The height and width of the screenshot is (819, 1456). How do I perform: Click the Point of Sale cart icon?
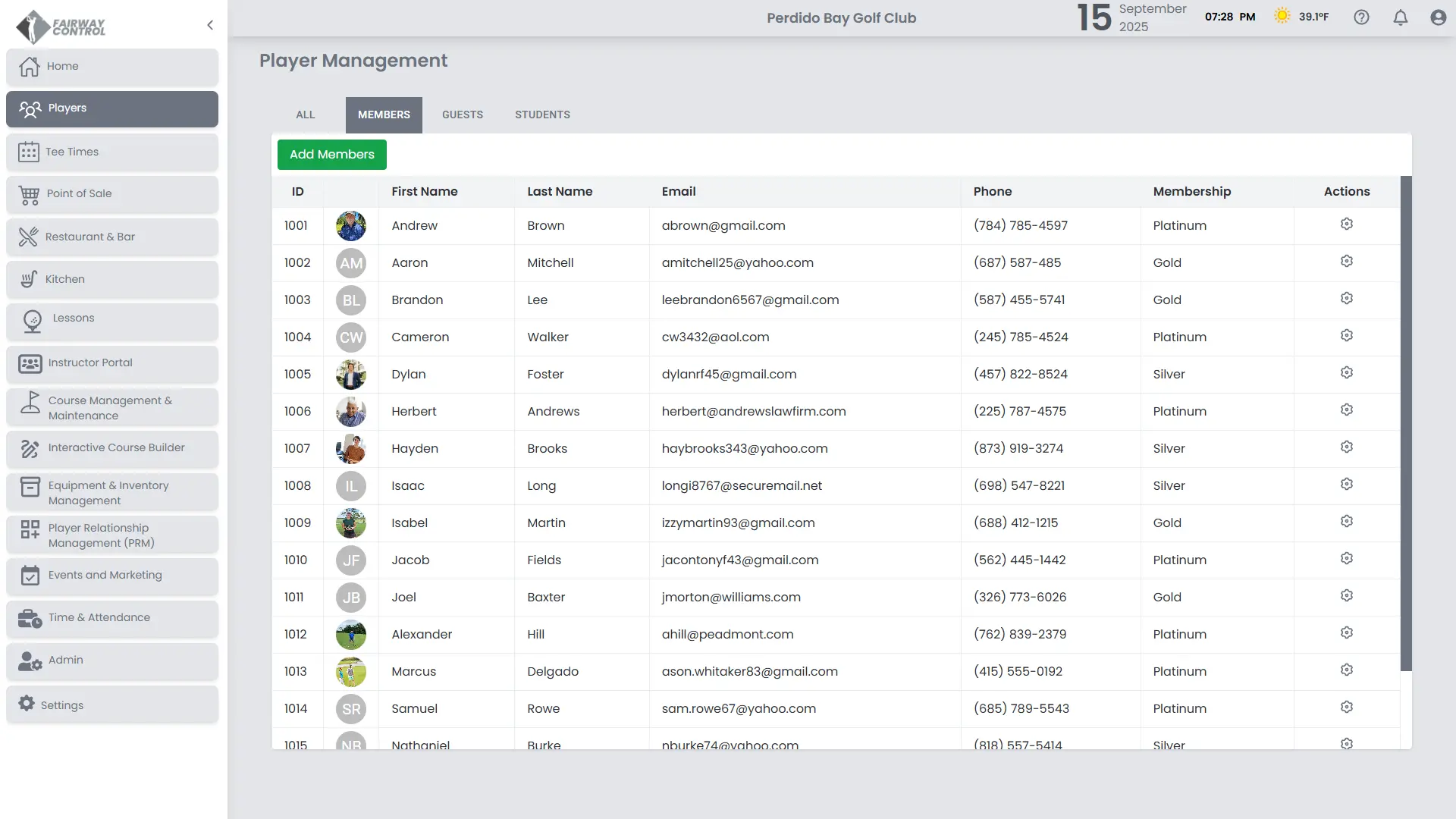coord(29,195)
